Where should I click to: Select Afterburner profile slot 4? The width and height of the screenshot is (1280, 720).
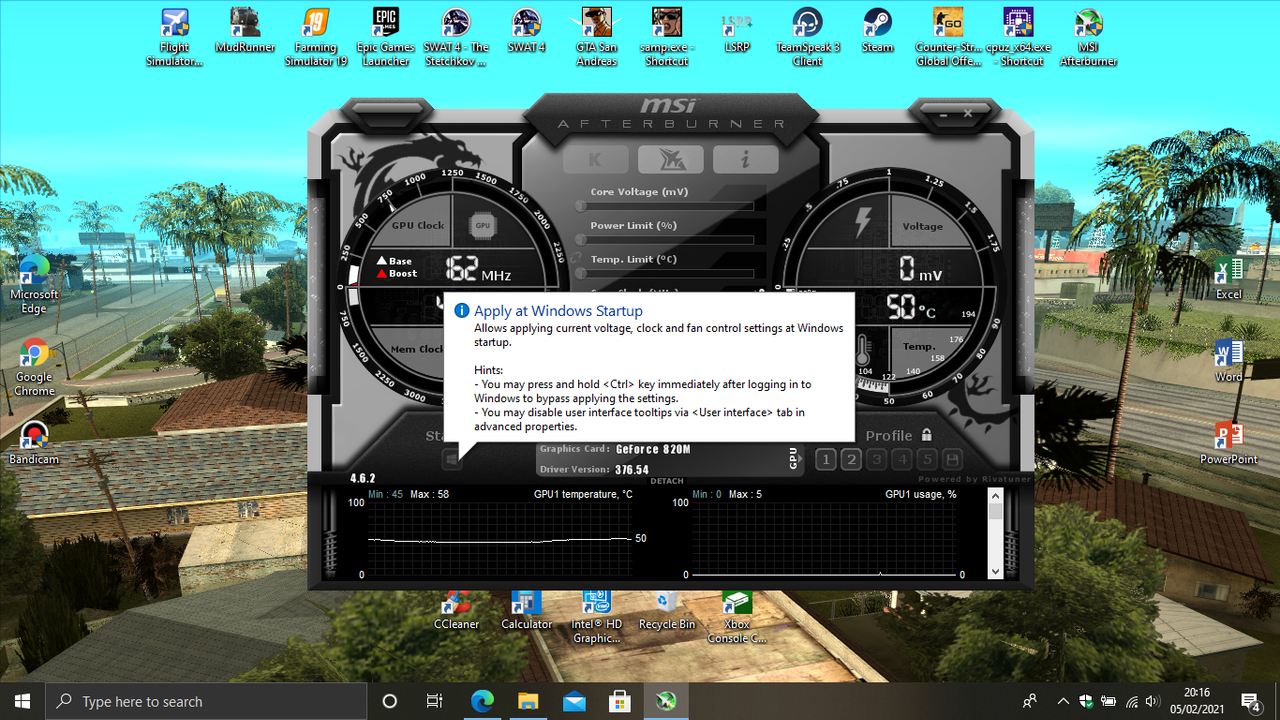902,459
